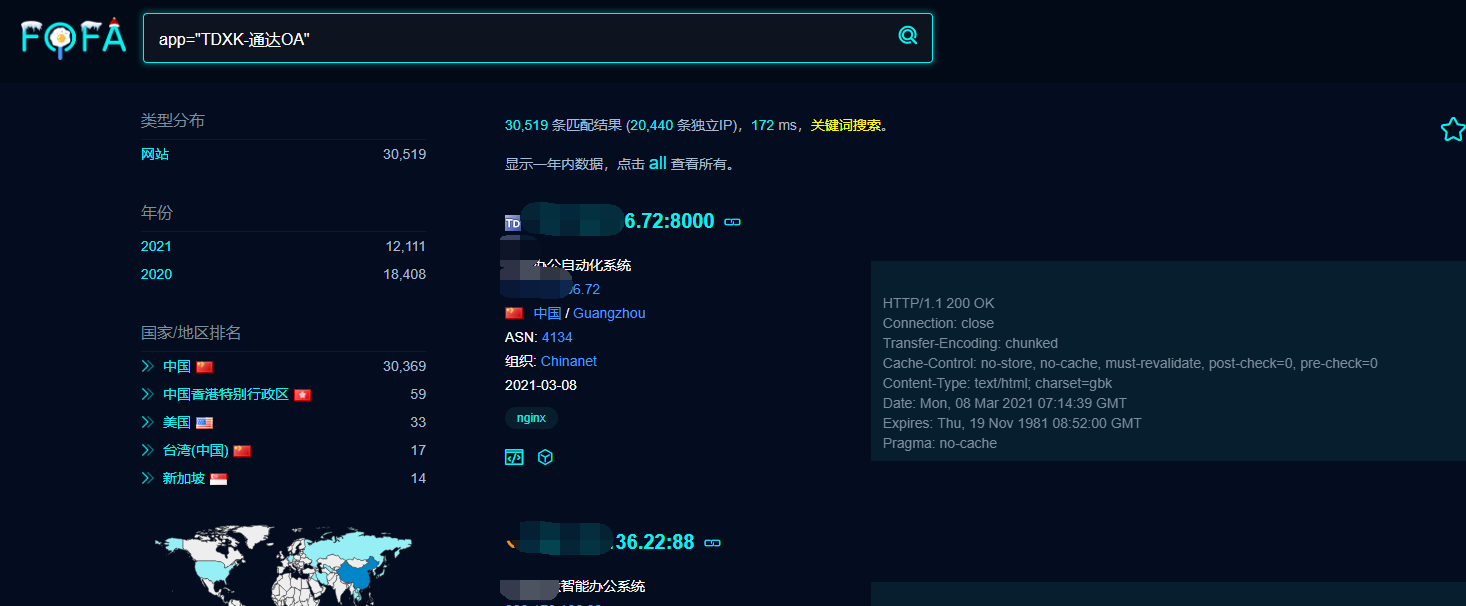Image resolution: width=1466 pixels, height=606 pixels.
Task: Click the nginx tag
Action: tap(531, 418)
